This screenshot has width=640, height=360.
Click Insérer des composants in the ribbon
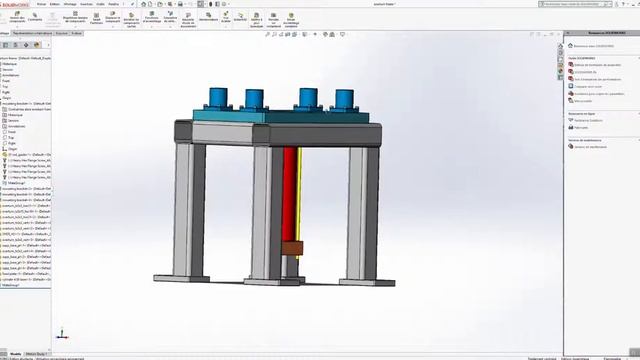click(17, 17)
